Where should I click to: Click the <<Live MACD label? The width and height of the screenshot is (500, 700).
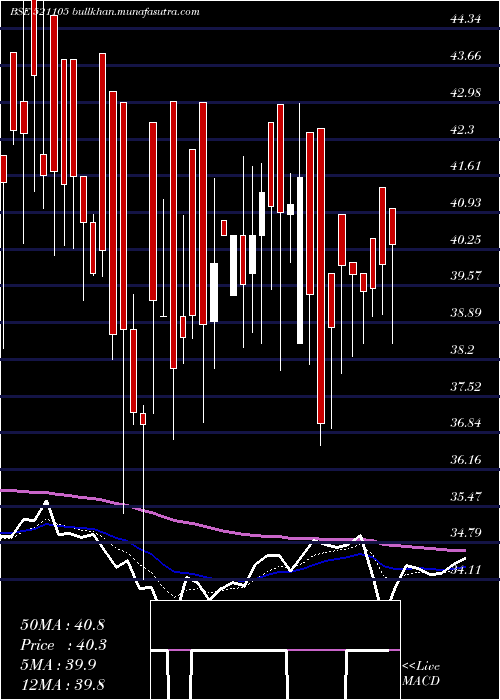tap(421, 673)
